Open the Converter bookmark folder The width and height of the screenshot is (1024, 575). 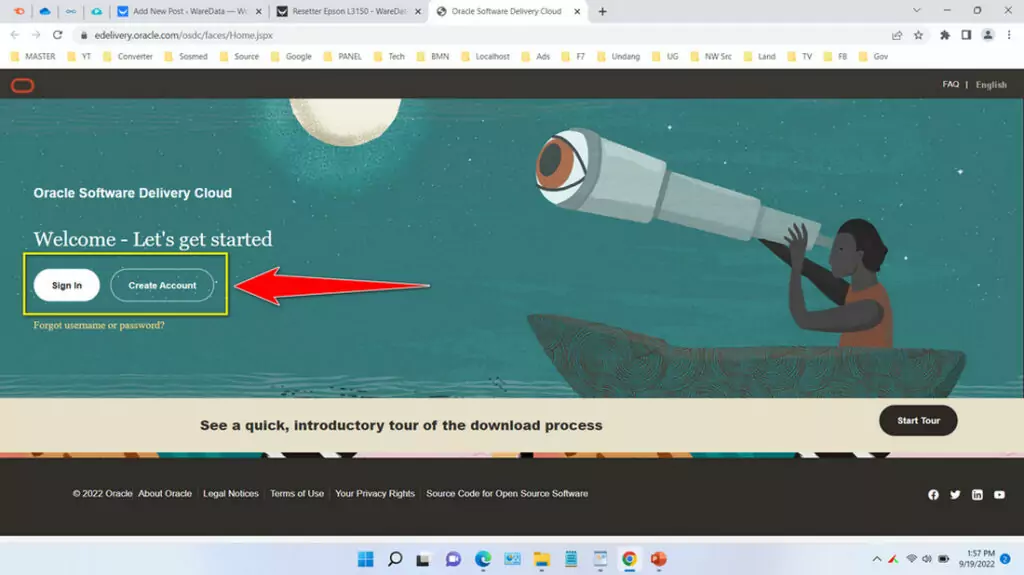(128, 56)
